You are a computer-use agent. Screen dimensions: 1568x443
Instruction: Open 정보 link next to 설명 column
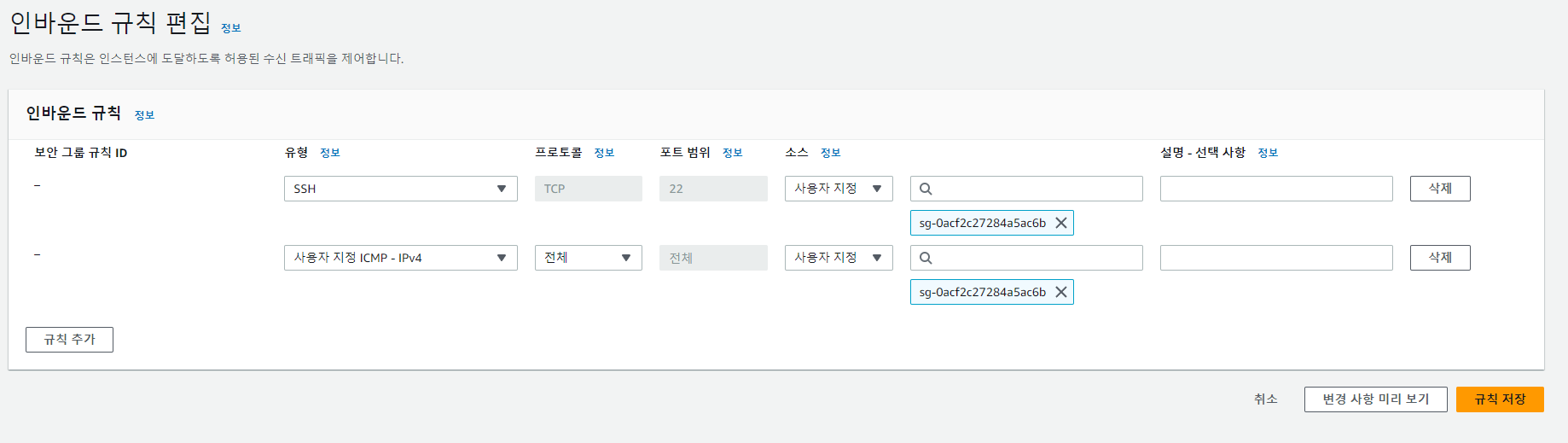(1268, 153)
